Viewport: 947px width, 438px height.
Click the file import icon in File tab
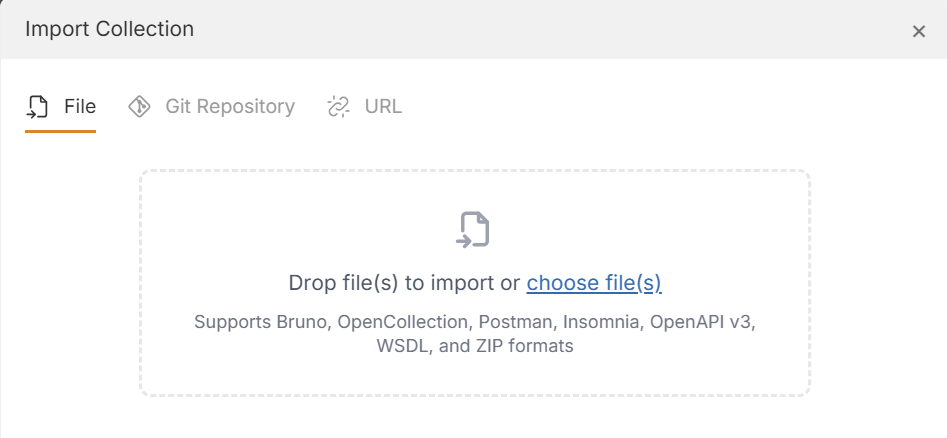(x=37, y=107)
